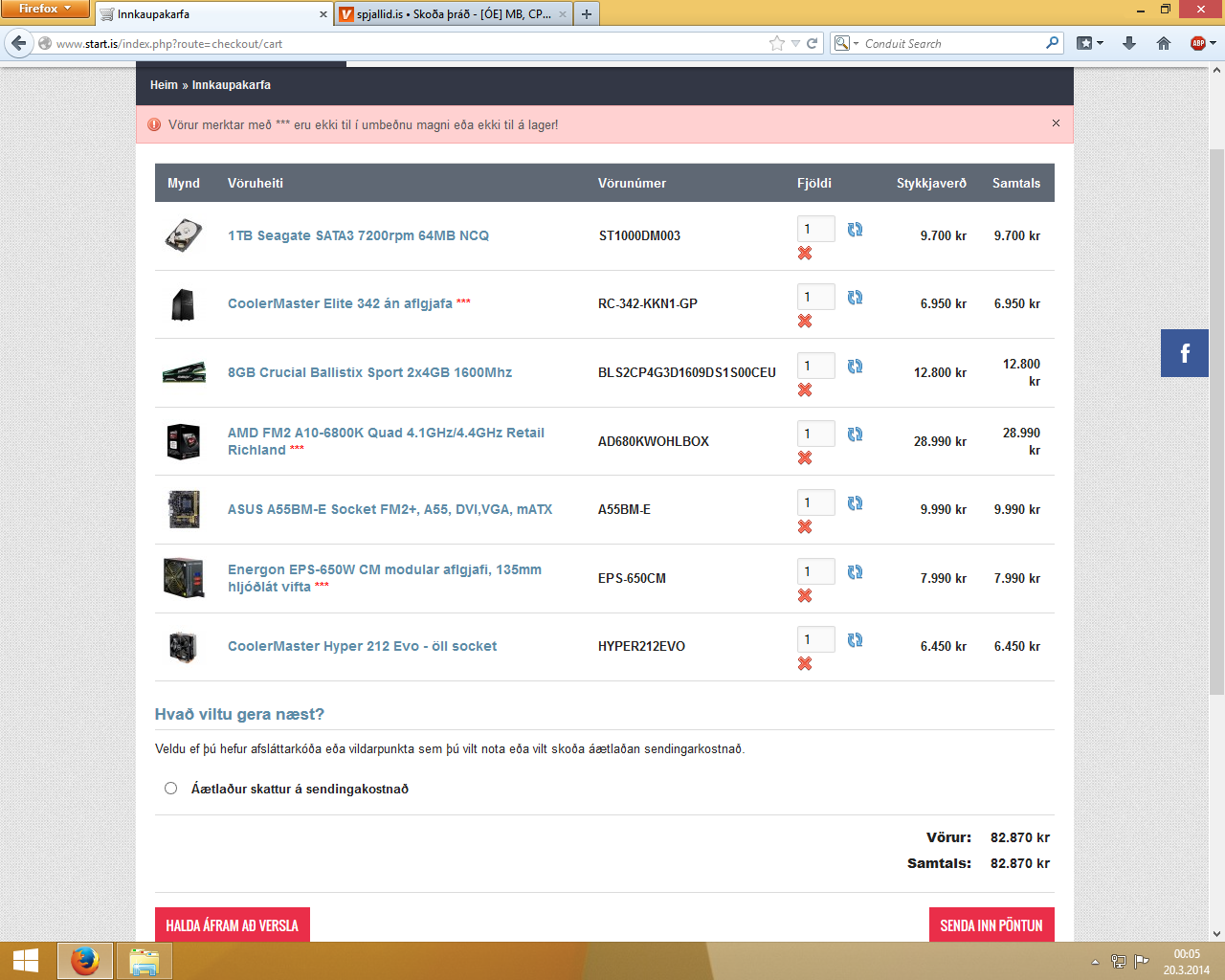Click the Senda inn pöntun button
Viewport: 1225px width, 980px height.
click(x=991, y=924)
